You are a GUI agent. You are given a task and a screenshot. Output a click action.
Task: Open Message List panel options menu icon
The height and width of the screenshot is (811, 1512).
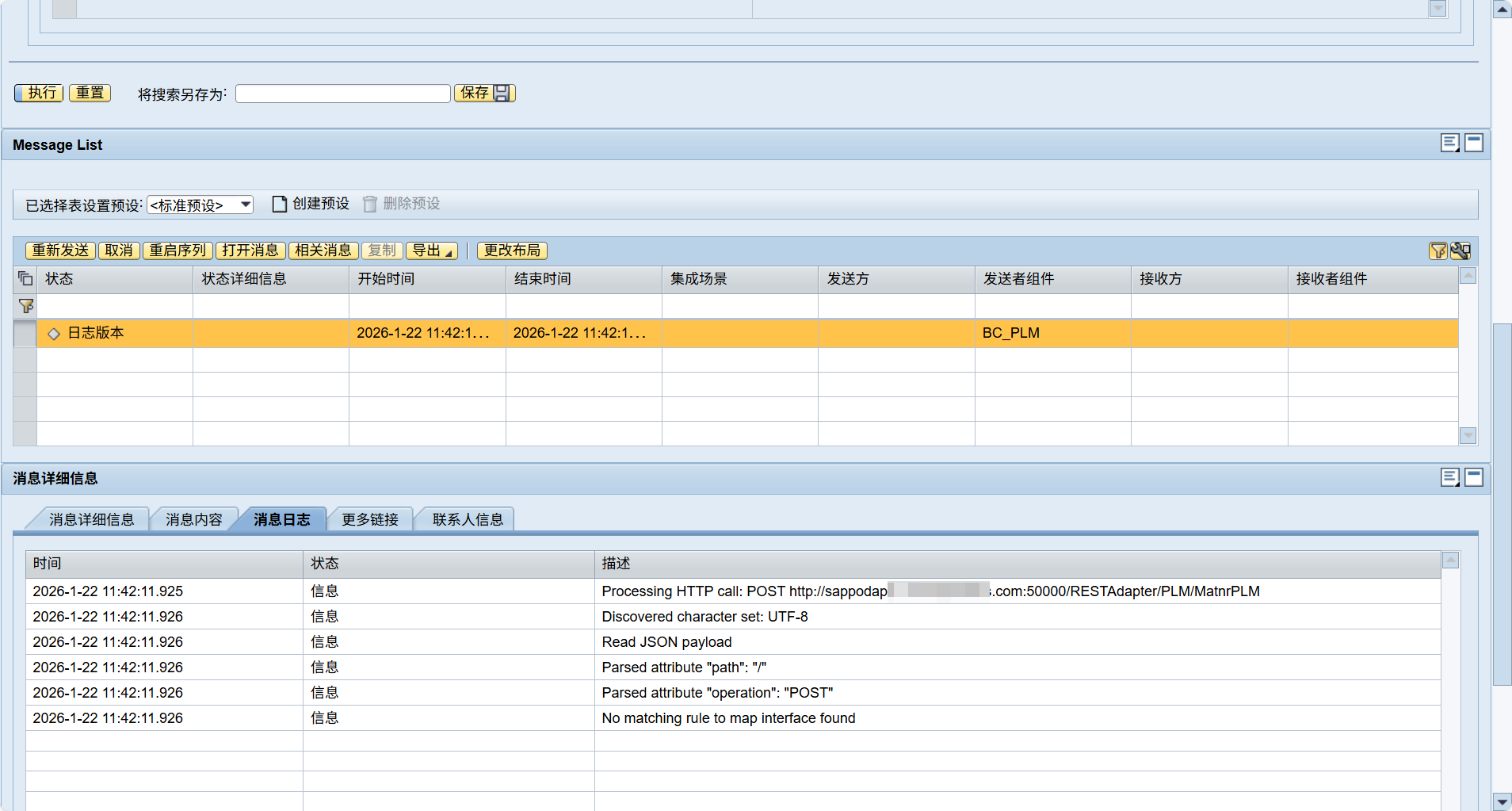point(1449,143)
